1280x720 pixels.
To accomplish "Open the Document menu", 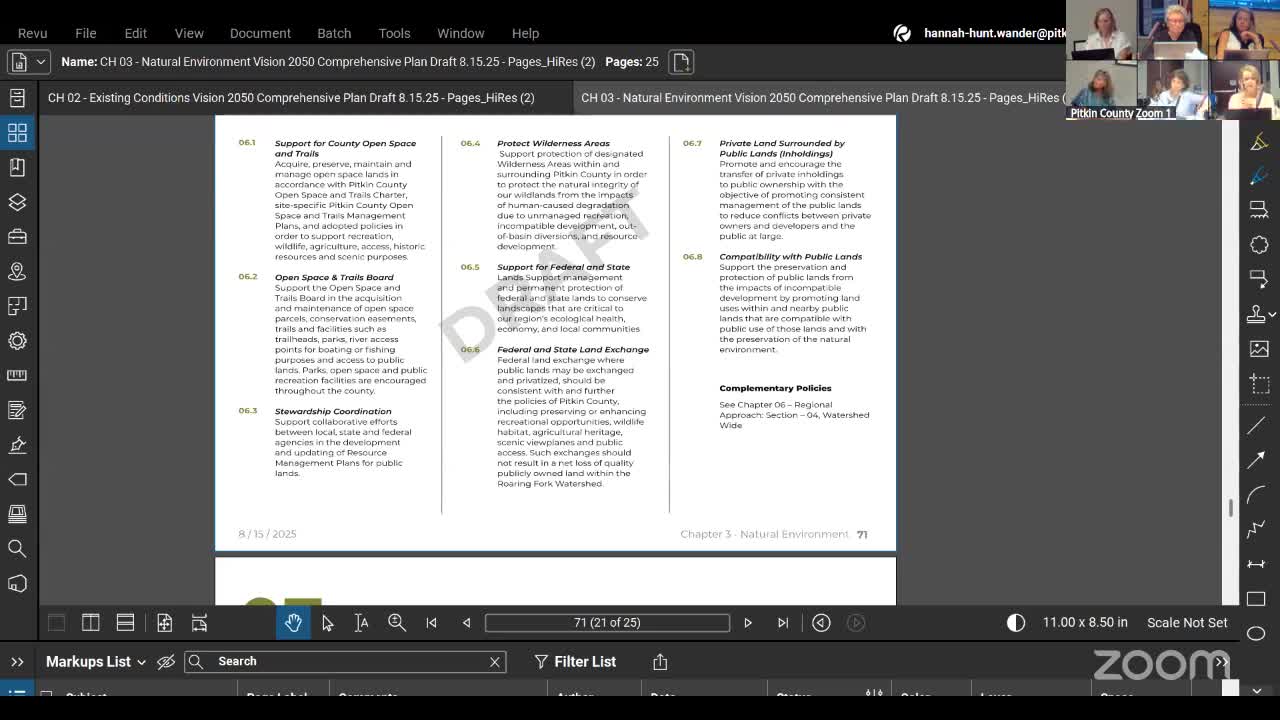I will (x=260, y=33).
